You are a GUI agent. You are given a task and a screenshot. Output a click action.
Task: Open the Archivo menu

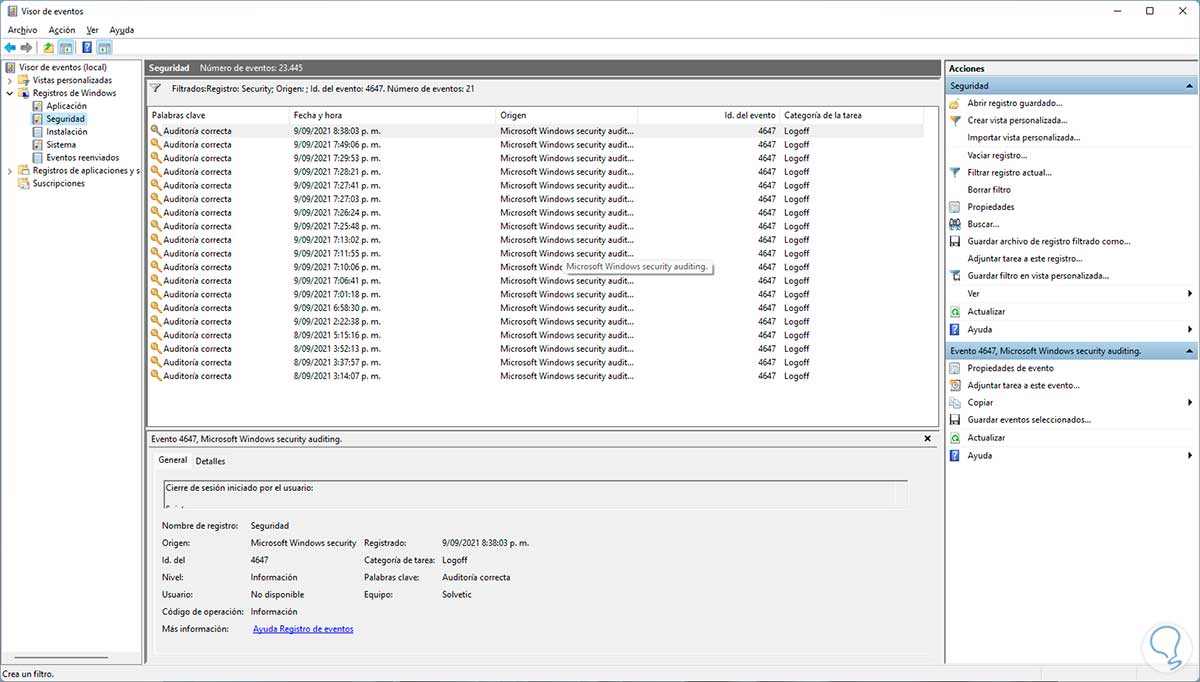pos(22,30)
